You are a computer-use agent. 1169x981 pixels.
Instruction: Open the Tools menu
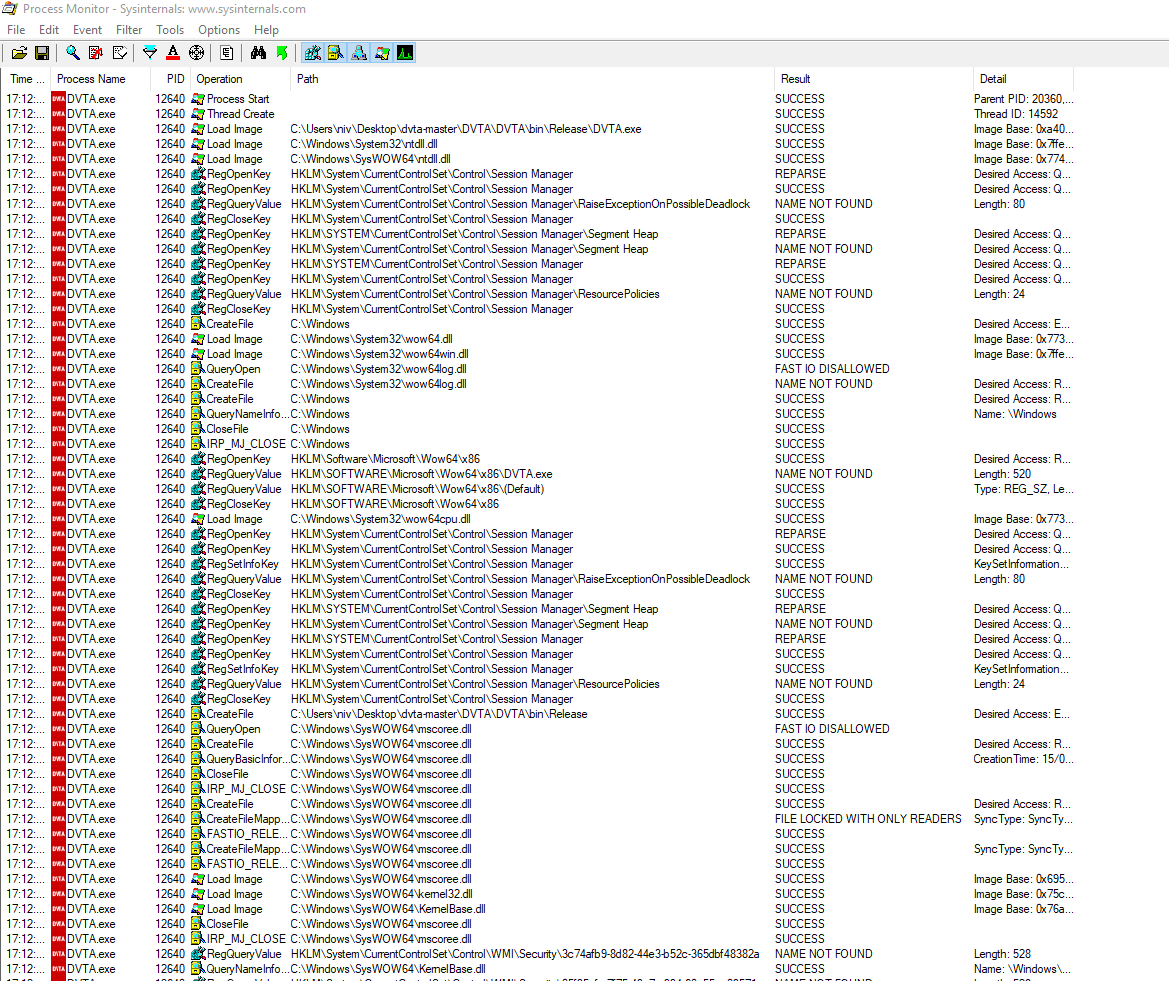[x=170, y=30]
